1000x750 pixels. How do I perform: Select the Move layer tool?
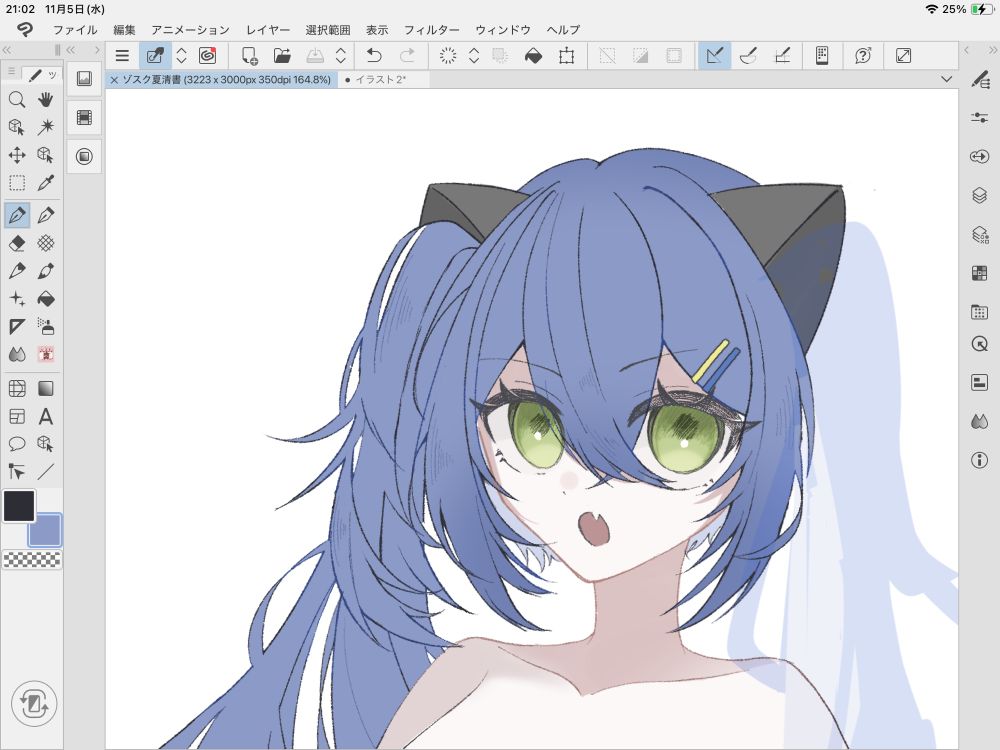[17, 155]
